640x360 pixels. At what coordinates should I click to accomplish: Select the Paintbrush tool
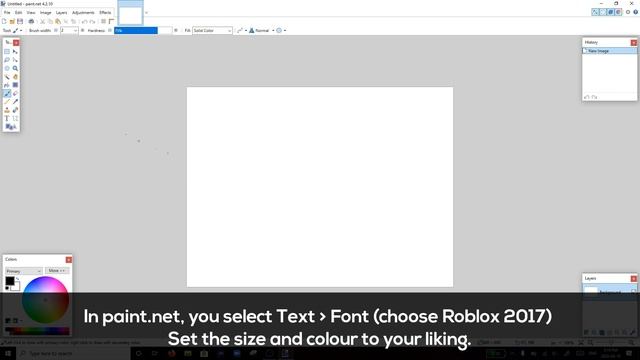7,93
